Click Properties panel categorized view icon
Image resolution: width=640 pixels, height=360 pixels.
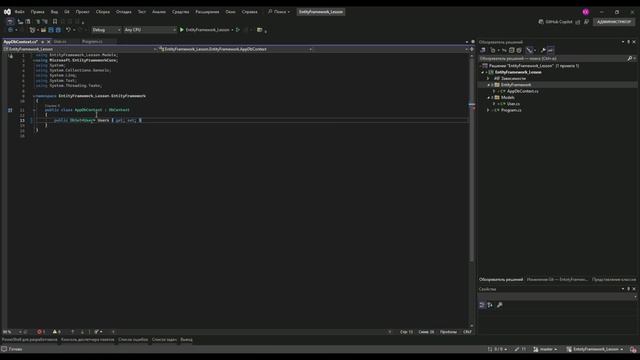click(x=482, y=305)
